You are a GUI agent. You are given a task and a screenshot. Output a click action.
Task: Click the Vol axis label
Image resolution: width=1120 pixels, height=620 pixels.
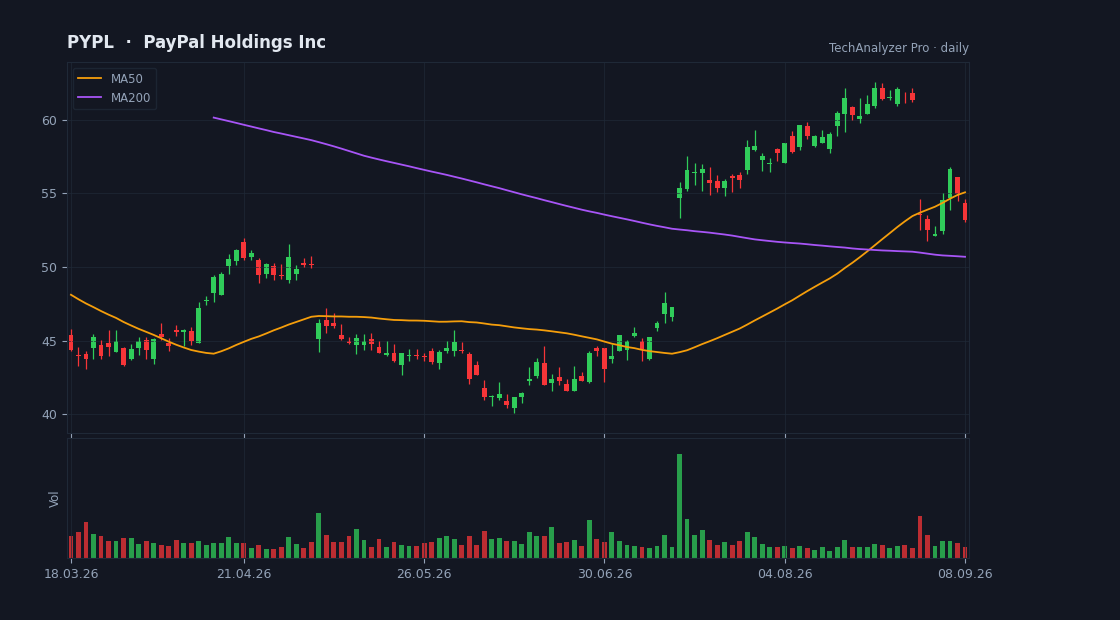(54, 499)
